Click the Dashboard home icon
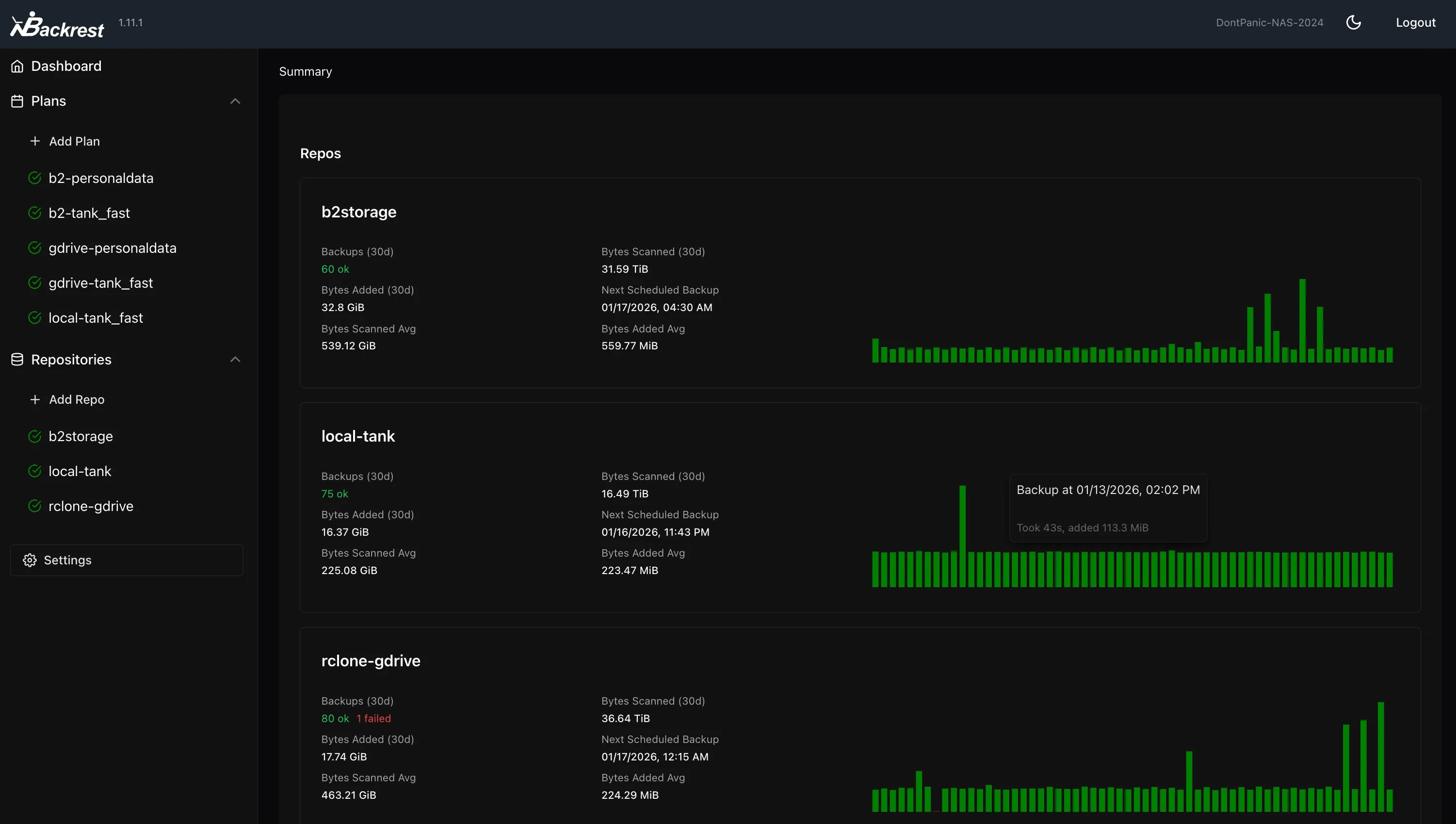 point(17,66)
